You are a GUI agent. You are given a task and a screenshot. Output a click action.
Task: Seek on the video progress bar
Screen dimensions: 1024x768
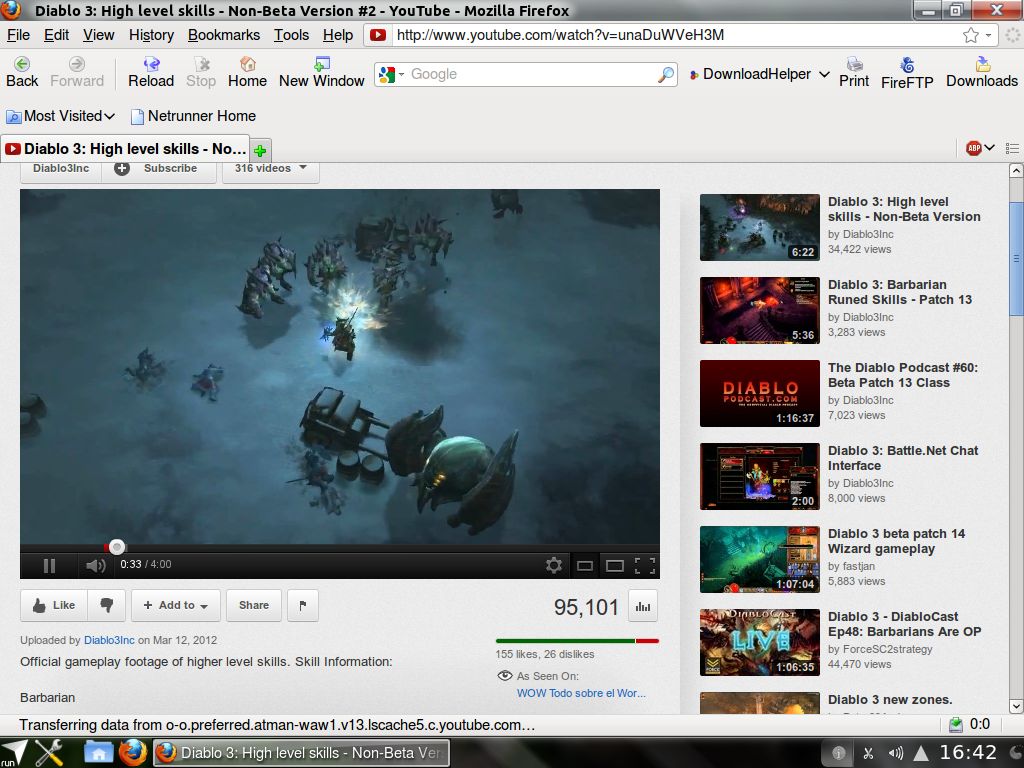(340, 548)
